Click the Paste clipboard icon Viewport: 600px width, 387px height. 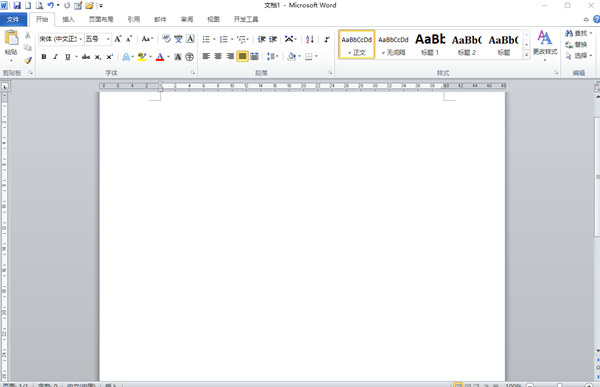click(11, 39)
